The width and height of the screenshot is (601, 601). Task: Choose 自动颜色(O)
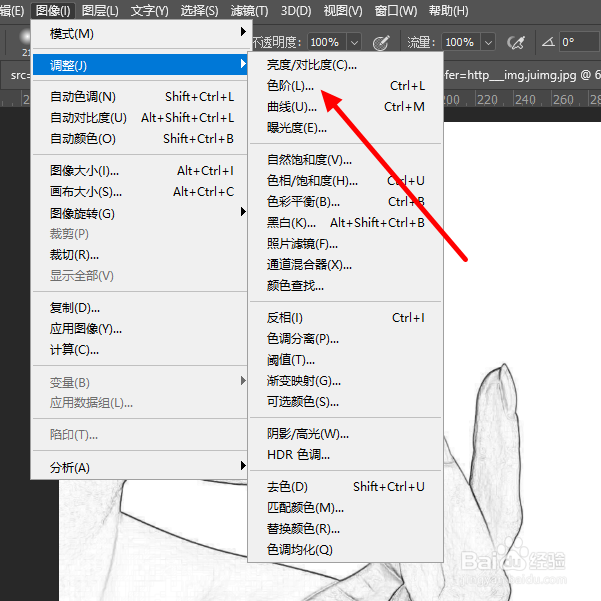[x=140, y=138]
